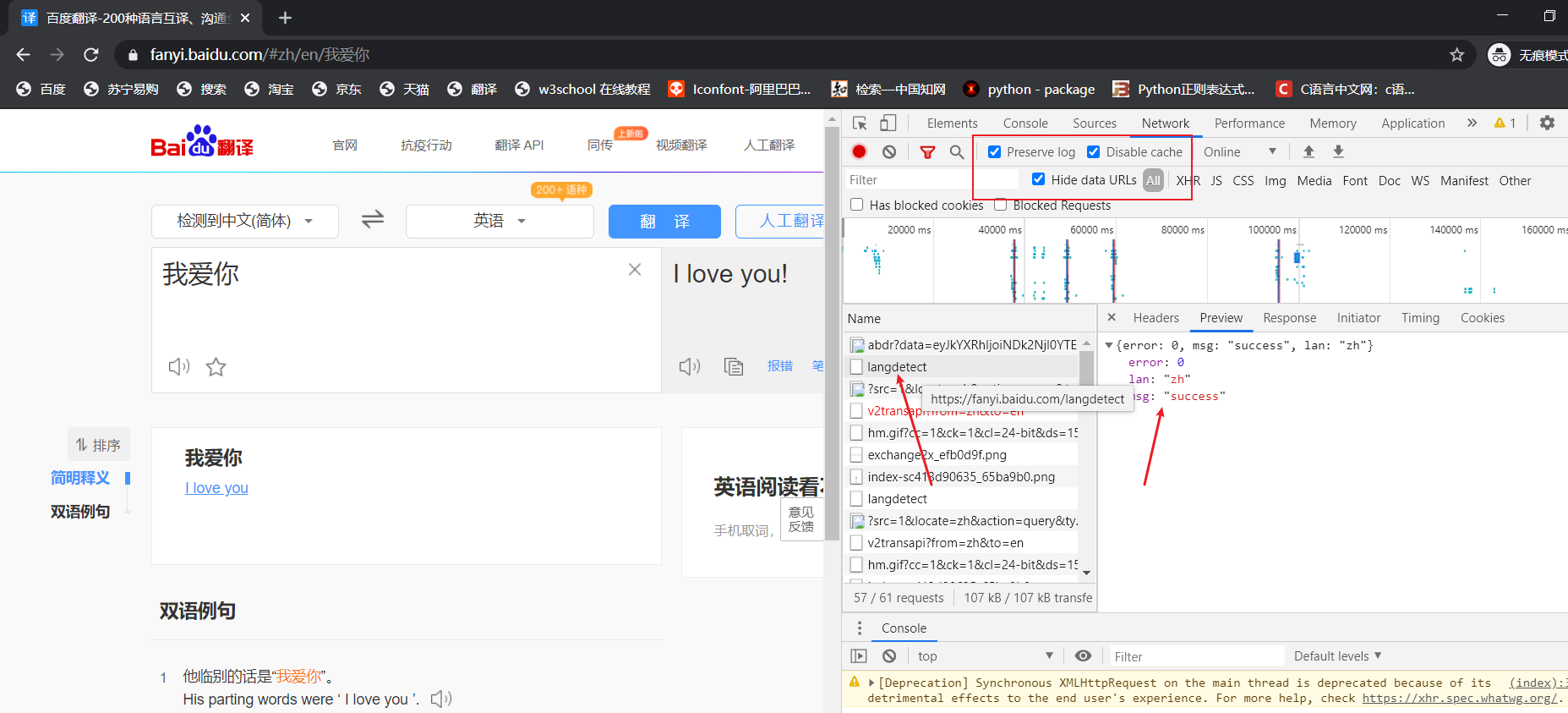The image size is (1568, 713).
Task: Bookmark this page with star icon
Action: coord(1456,55)
